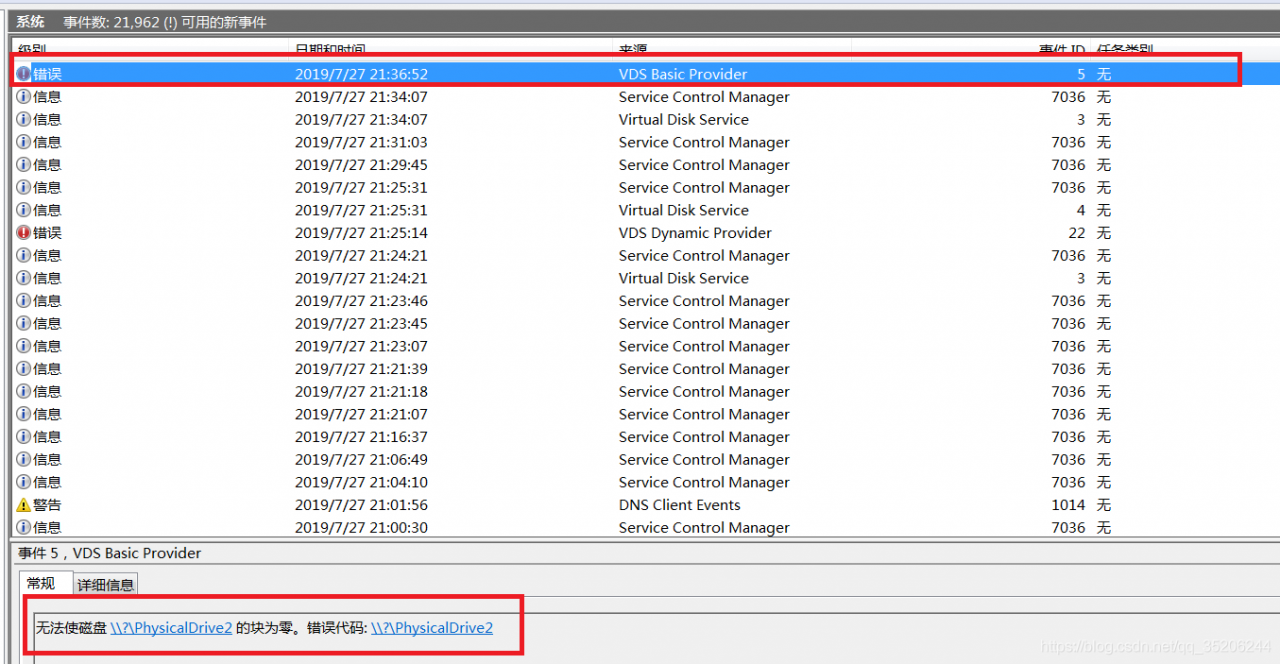Select the 常规 tab
This screenshot has width=1280, height=664.
42,584
